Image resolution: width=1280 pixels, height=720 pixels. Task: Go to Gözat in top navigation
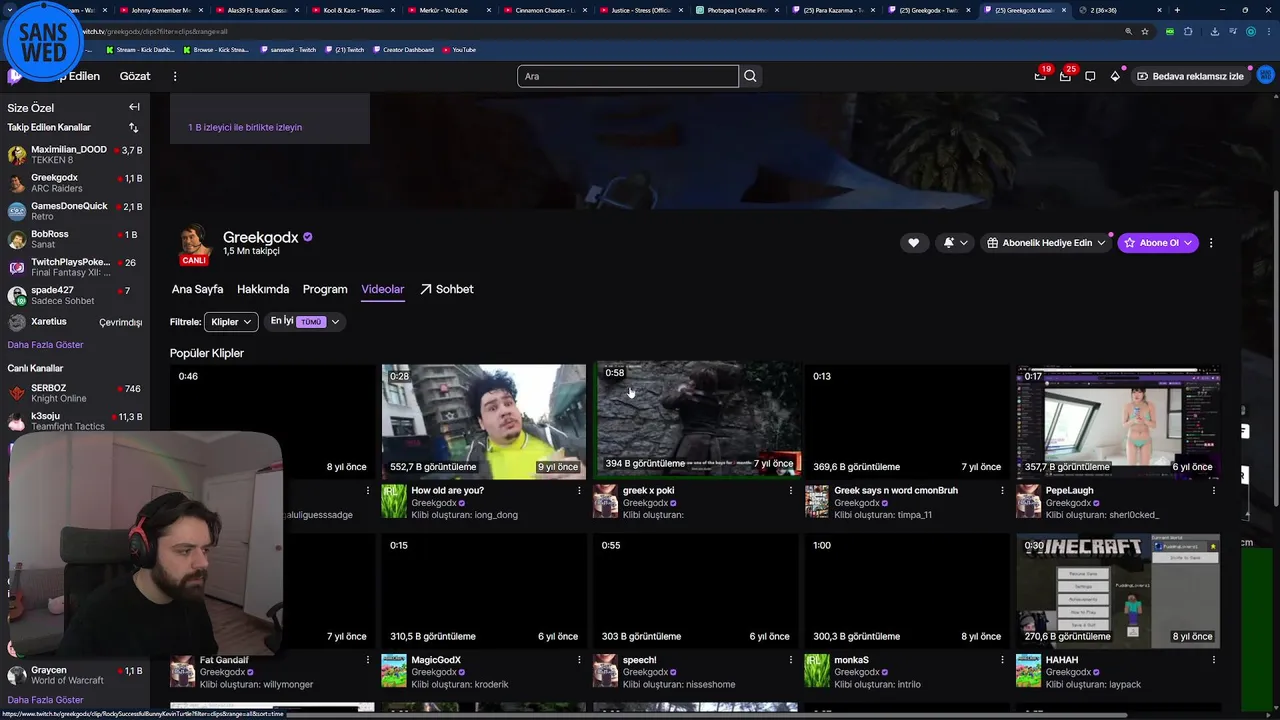click(x=135, y=76)
